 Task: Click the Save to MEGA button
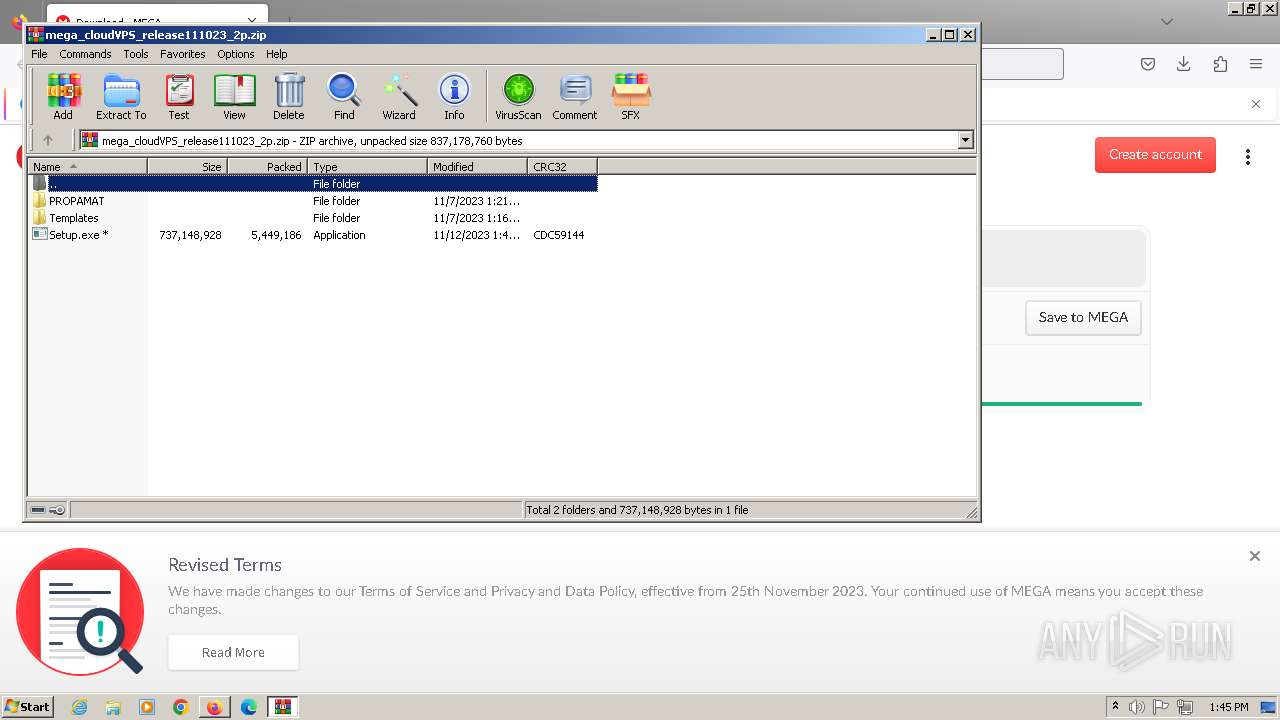point(1083,318)
